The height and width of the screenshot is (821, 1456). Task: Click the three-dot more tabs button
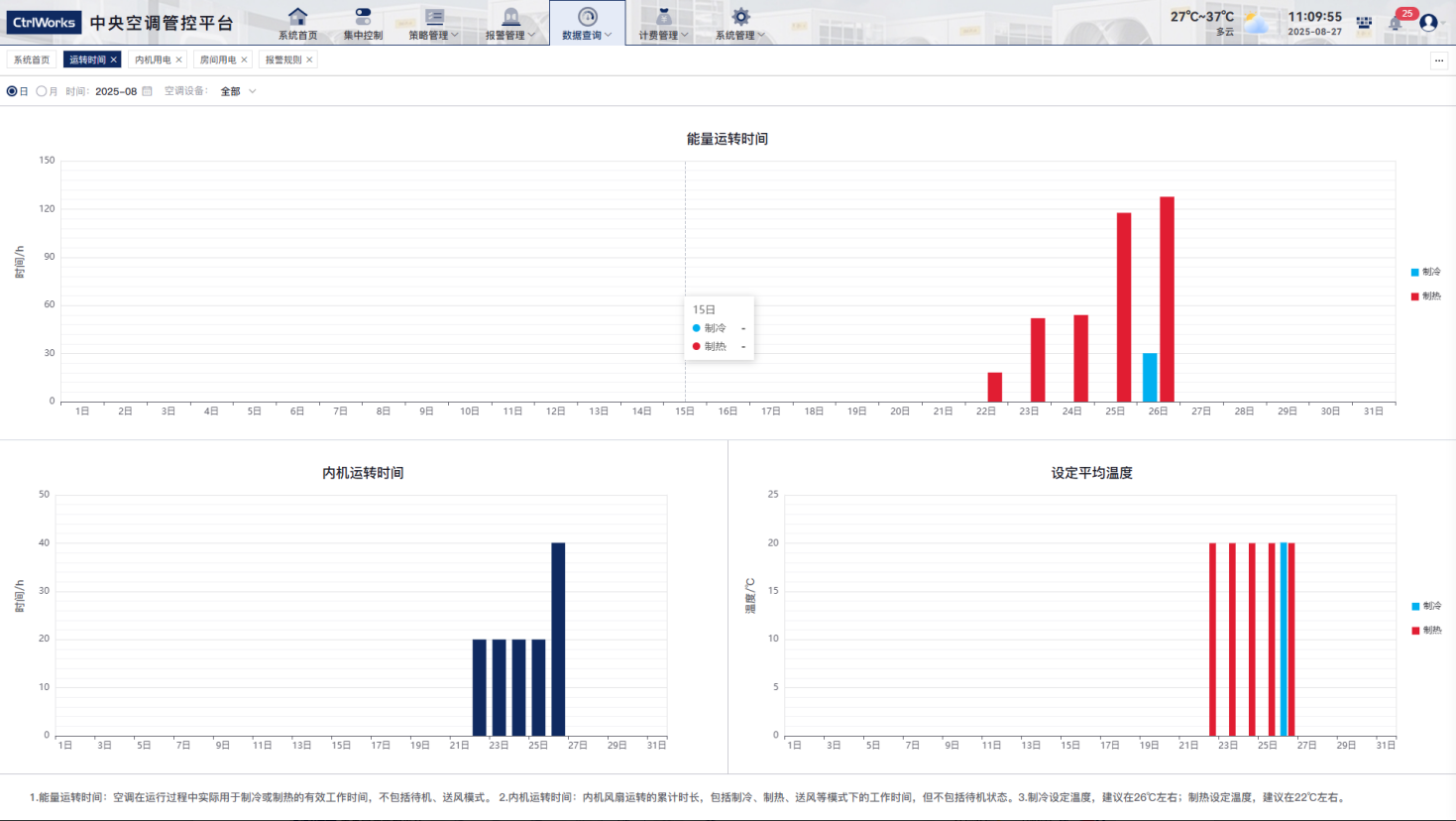[1439, 60]
